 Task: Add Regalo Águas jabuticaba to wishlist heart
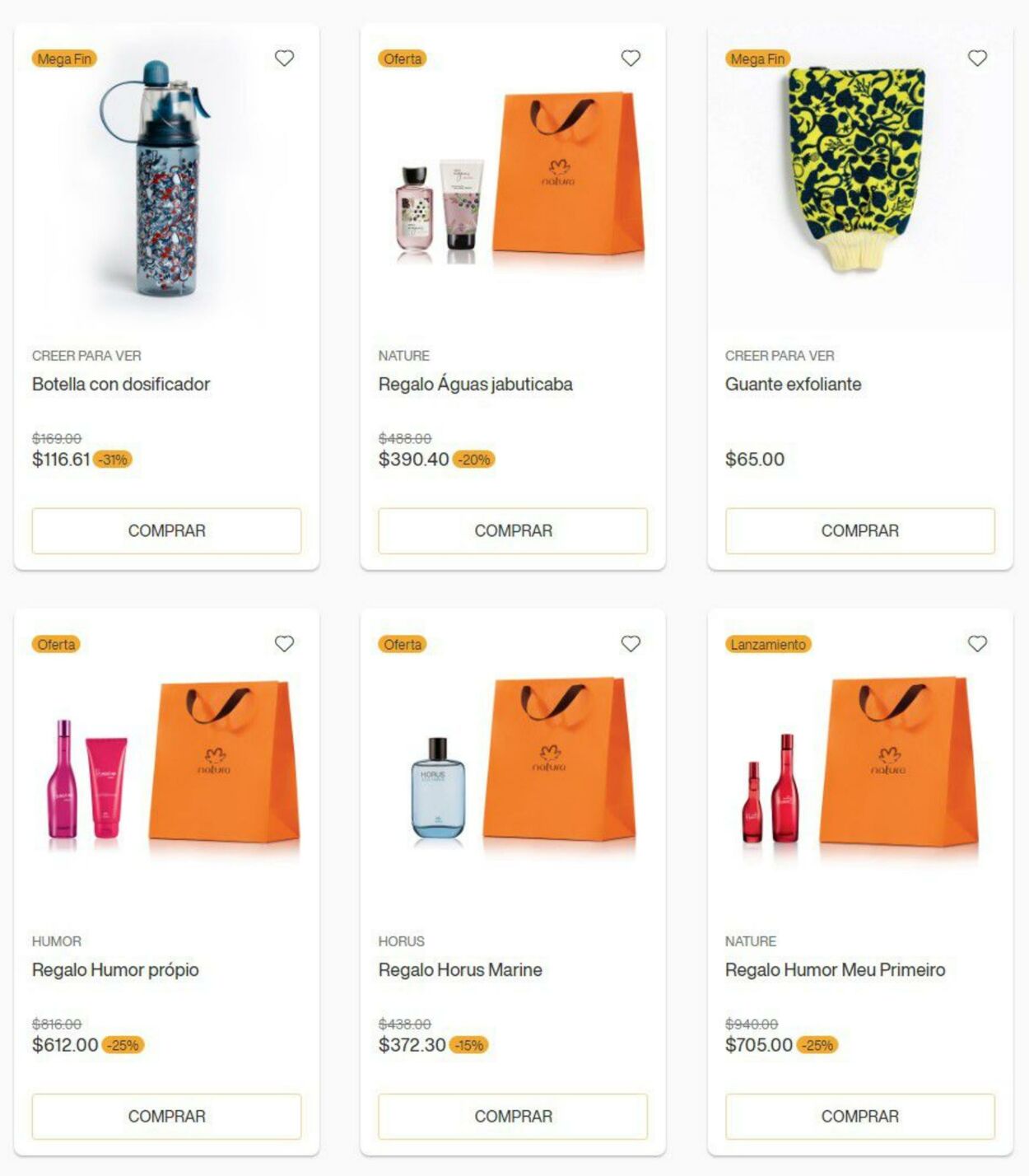[x=631, y=58]
